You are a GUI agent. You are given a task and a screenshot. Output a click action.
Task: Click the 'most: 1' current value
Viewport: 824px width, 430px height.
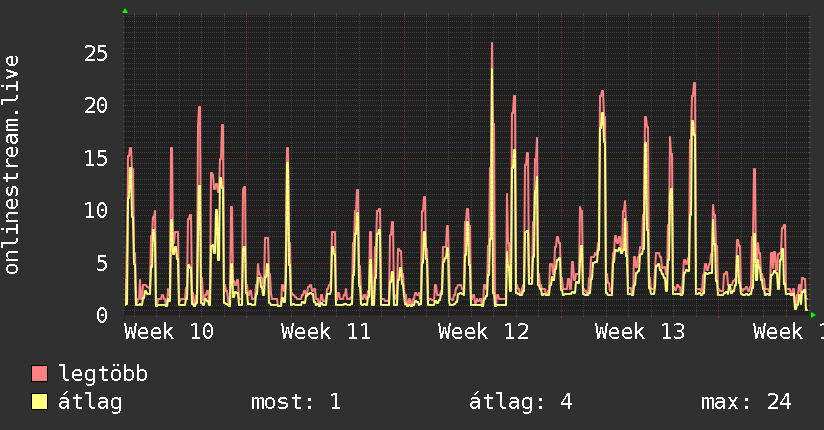click(x=296, y=402)
